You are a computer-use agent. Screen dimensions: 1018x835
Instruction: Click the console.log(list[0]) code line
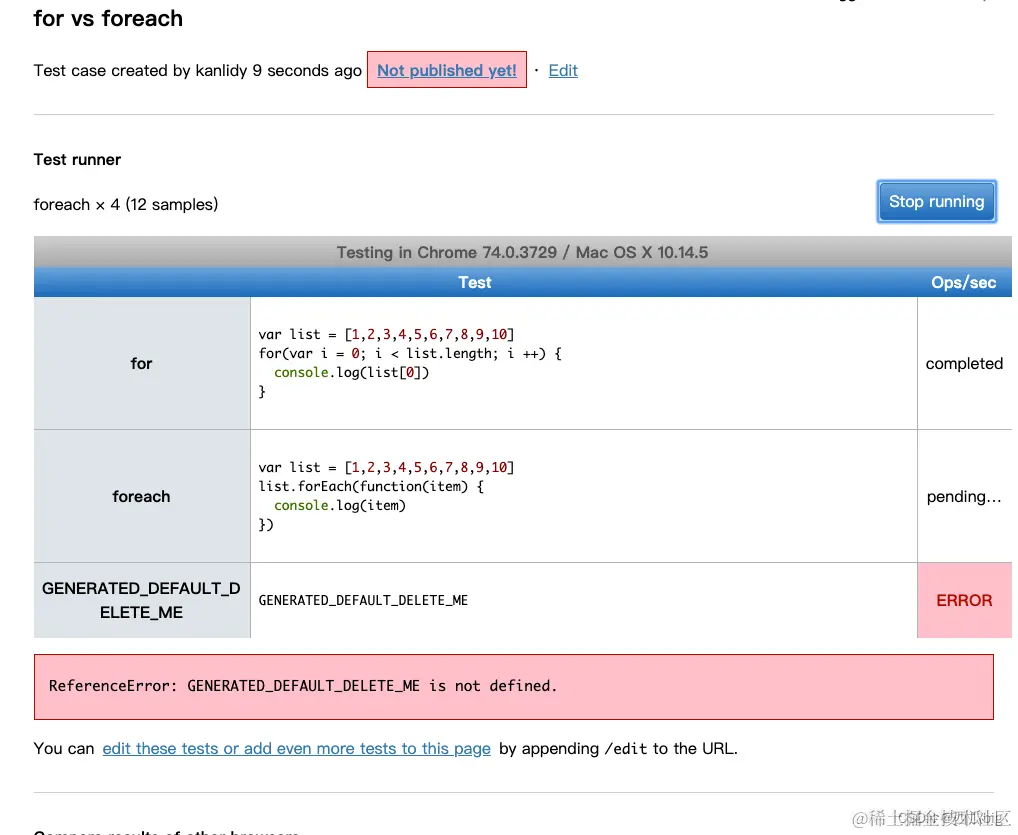pyautogui.click(x=351, y=373)
